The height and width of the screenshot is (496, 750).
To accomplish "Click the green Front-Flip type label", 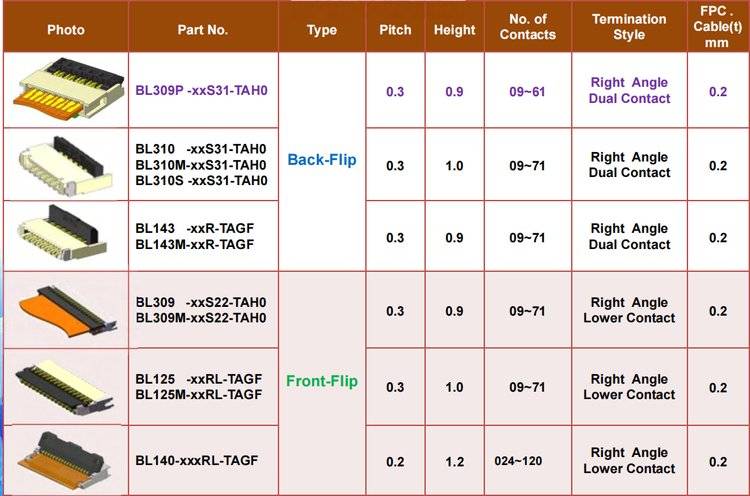I will pyautogui.click(x=321, y=381).
